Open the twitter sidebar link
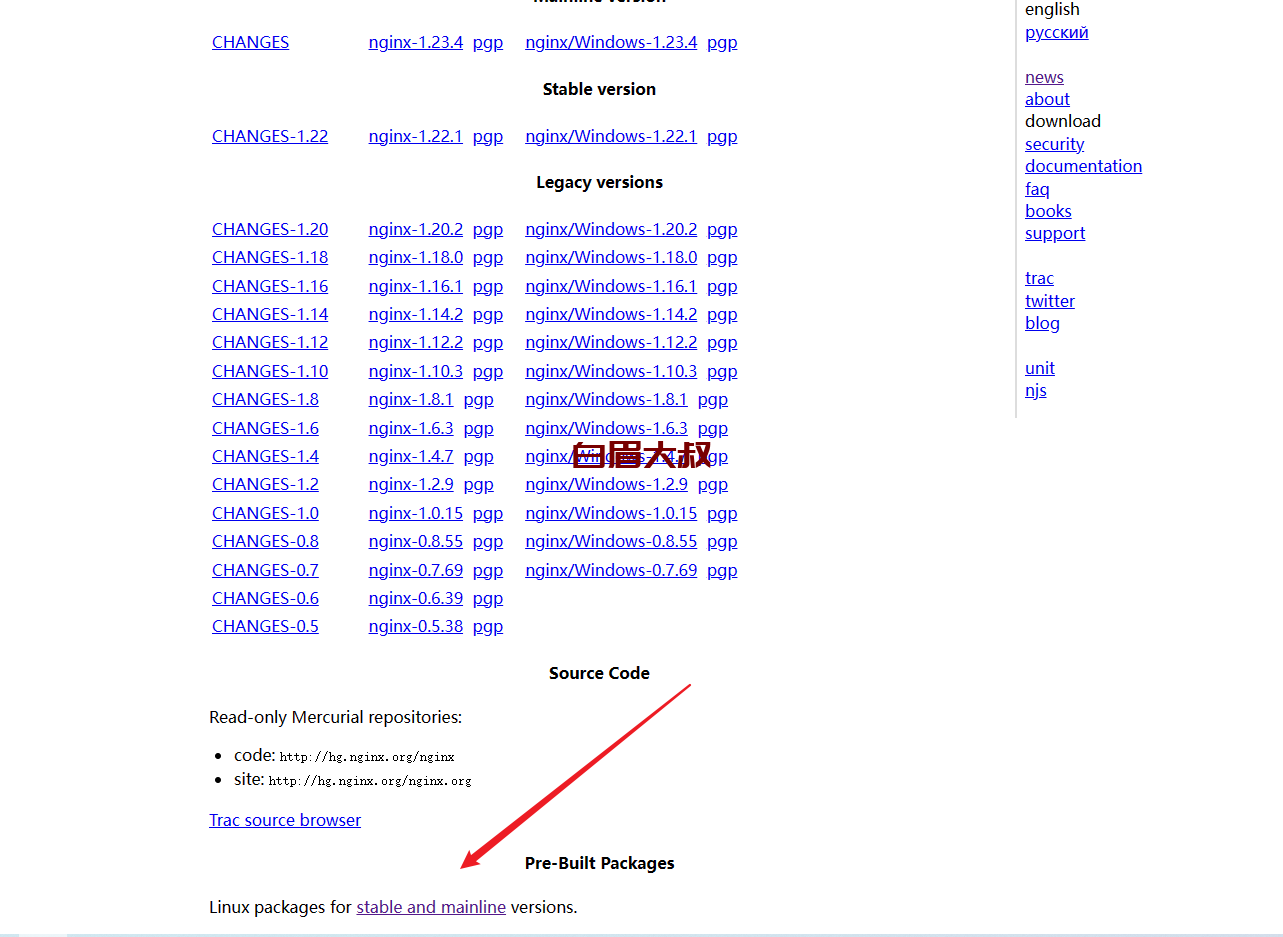The image size is (1283, 937). pos(1050,301)
